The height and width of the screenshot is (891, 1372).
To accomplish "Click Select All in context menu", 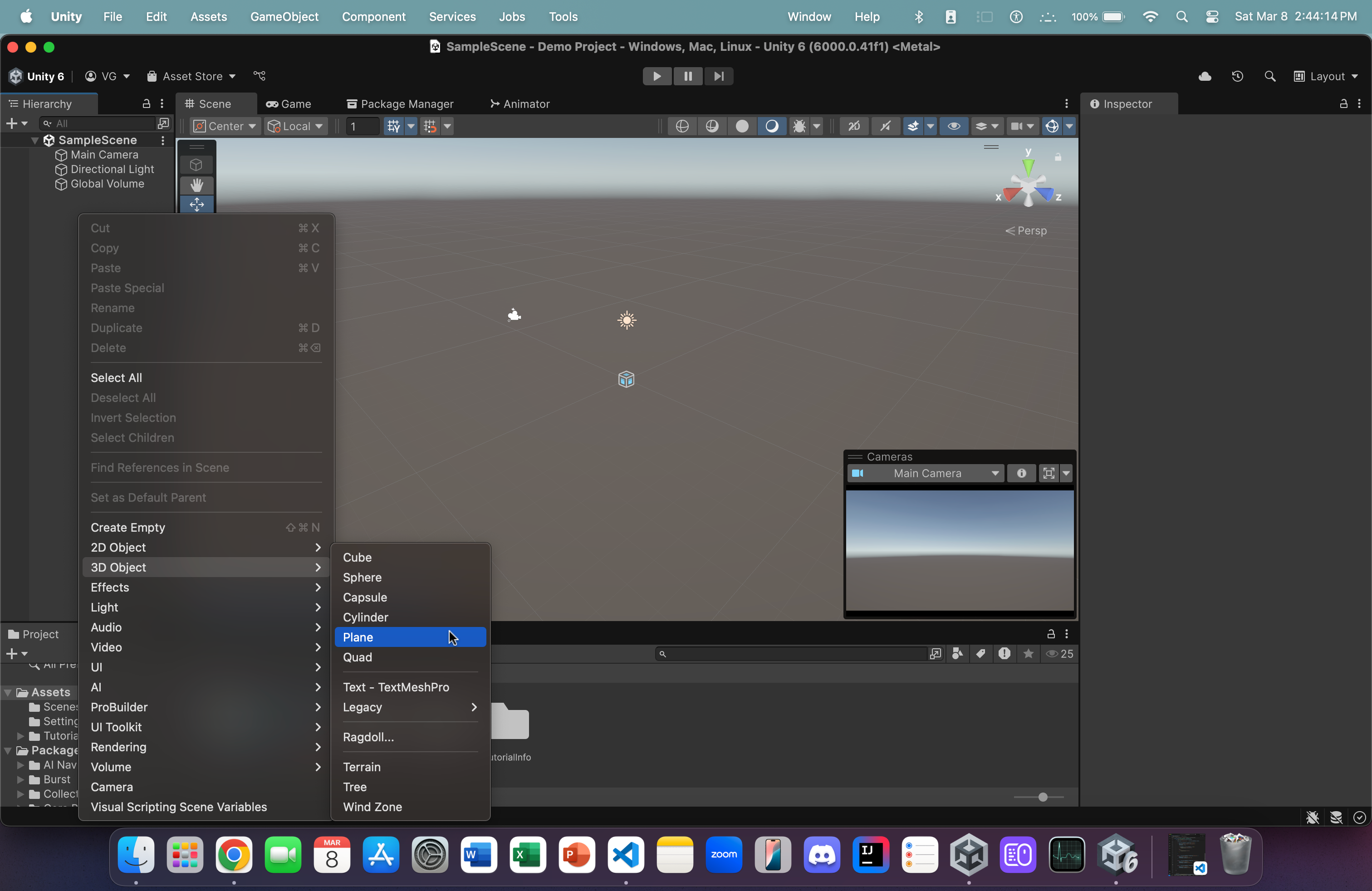I will click(x=205, y=377).
